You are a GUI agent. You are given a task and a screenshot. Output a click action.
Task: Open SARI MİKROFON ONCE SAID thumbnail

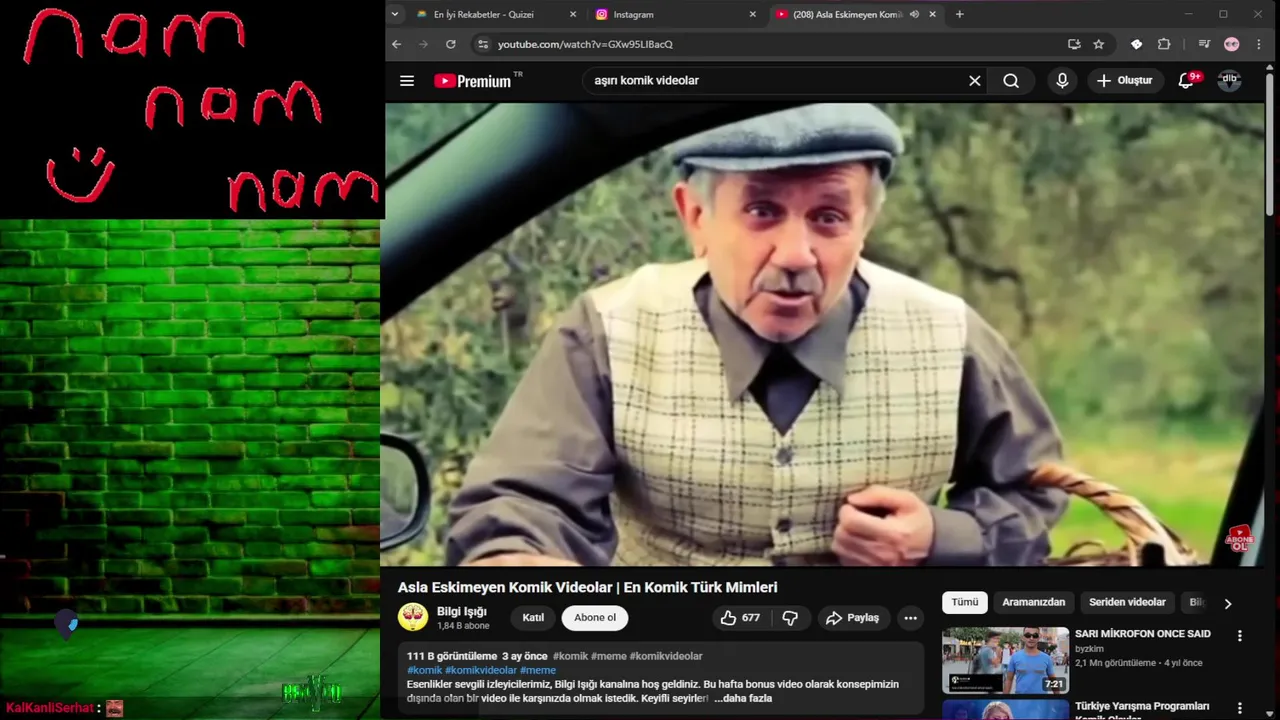click(x=1005, y=660)
